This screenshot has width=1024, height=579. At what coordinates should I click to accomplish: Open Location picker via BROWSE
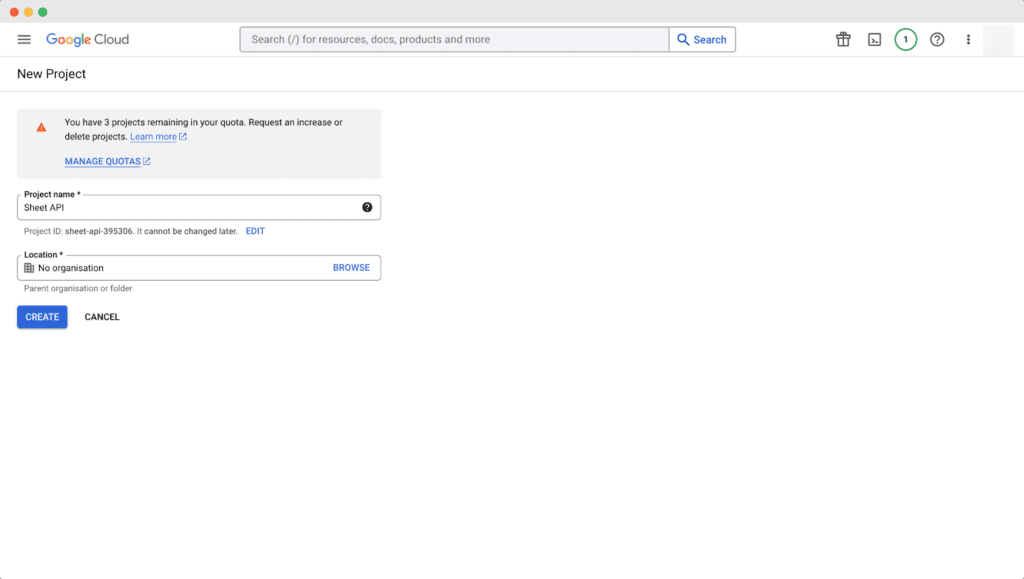(351, 267)
